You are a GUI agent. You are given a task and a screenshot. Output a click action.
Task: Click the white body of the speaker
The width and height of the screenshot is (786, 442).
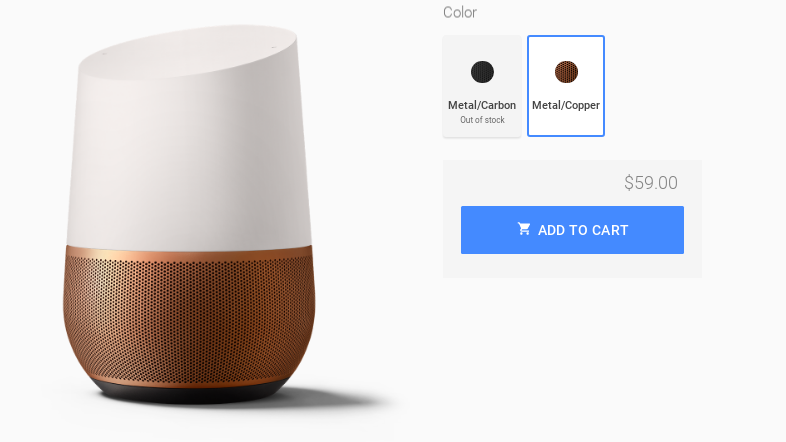pyautogui.click(x=189, y=160)
